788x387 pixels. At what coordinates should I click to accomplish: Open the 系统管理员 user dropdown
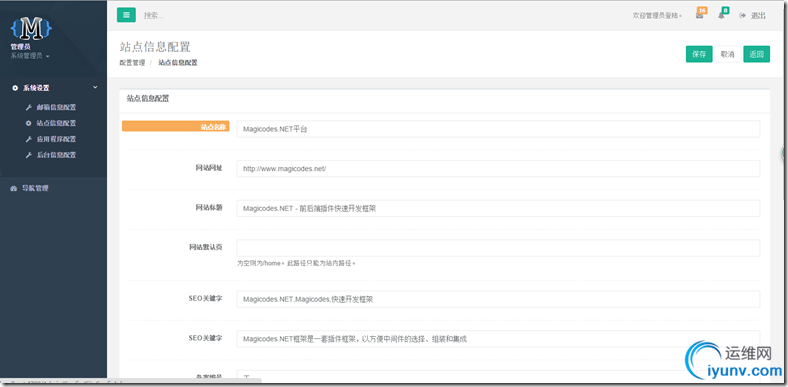[x=30, y=56]
